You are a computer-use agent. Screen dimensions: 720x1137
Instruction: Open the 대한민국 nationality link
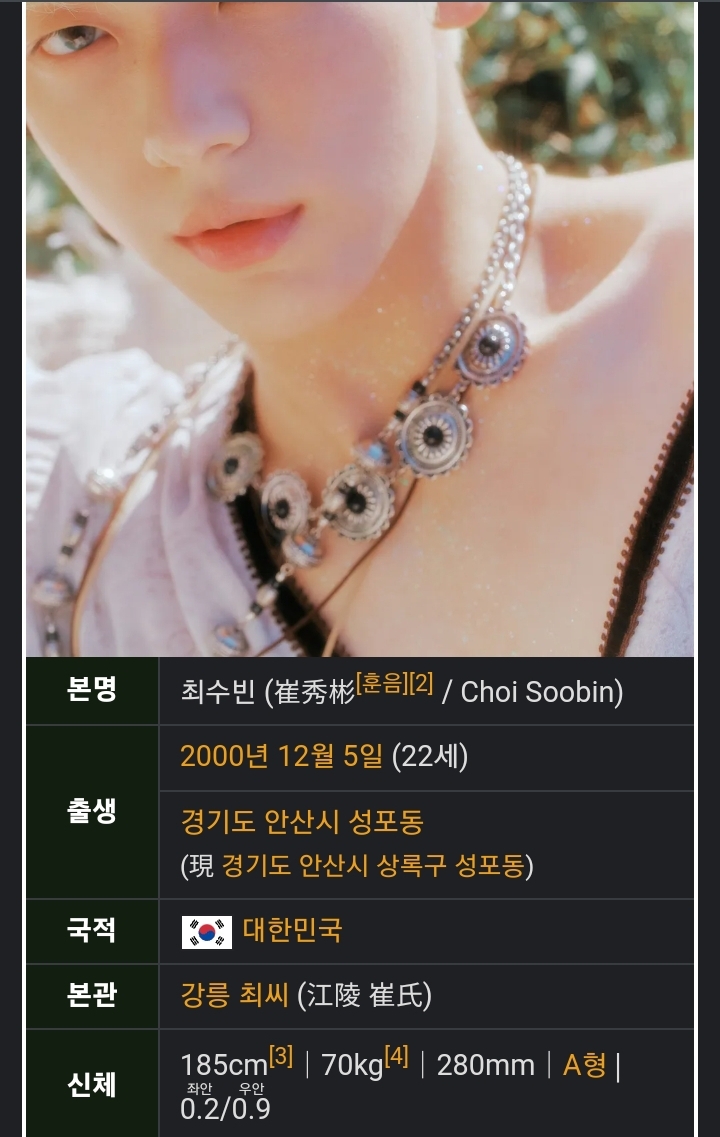(x=292, y=930)
